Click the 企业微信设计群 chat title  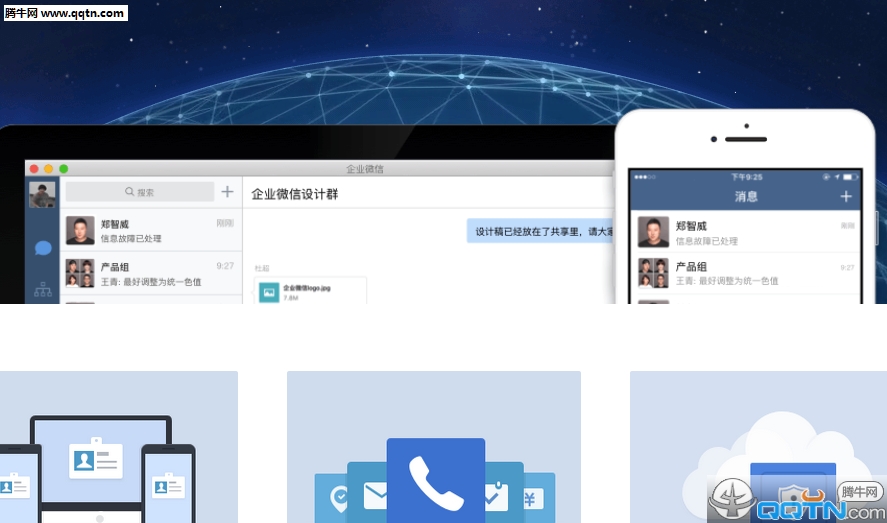[x=295, y=194]
